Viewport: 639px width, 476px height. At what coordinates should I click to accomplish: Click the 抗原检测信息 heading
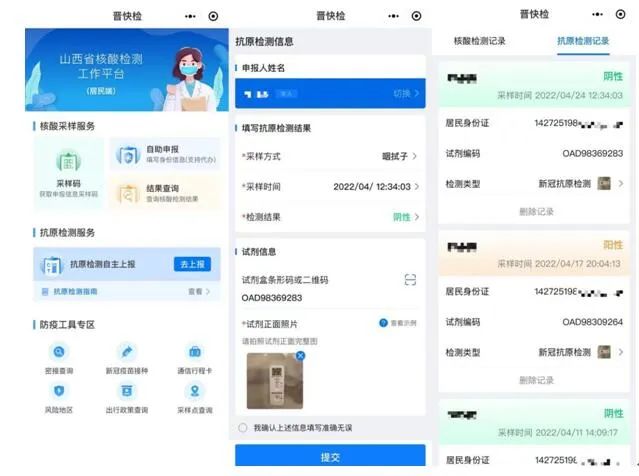click(x=264, y=41)
